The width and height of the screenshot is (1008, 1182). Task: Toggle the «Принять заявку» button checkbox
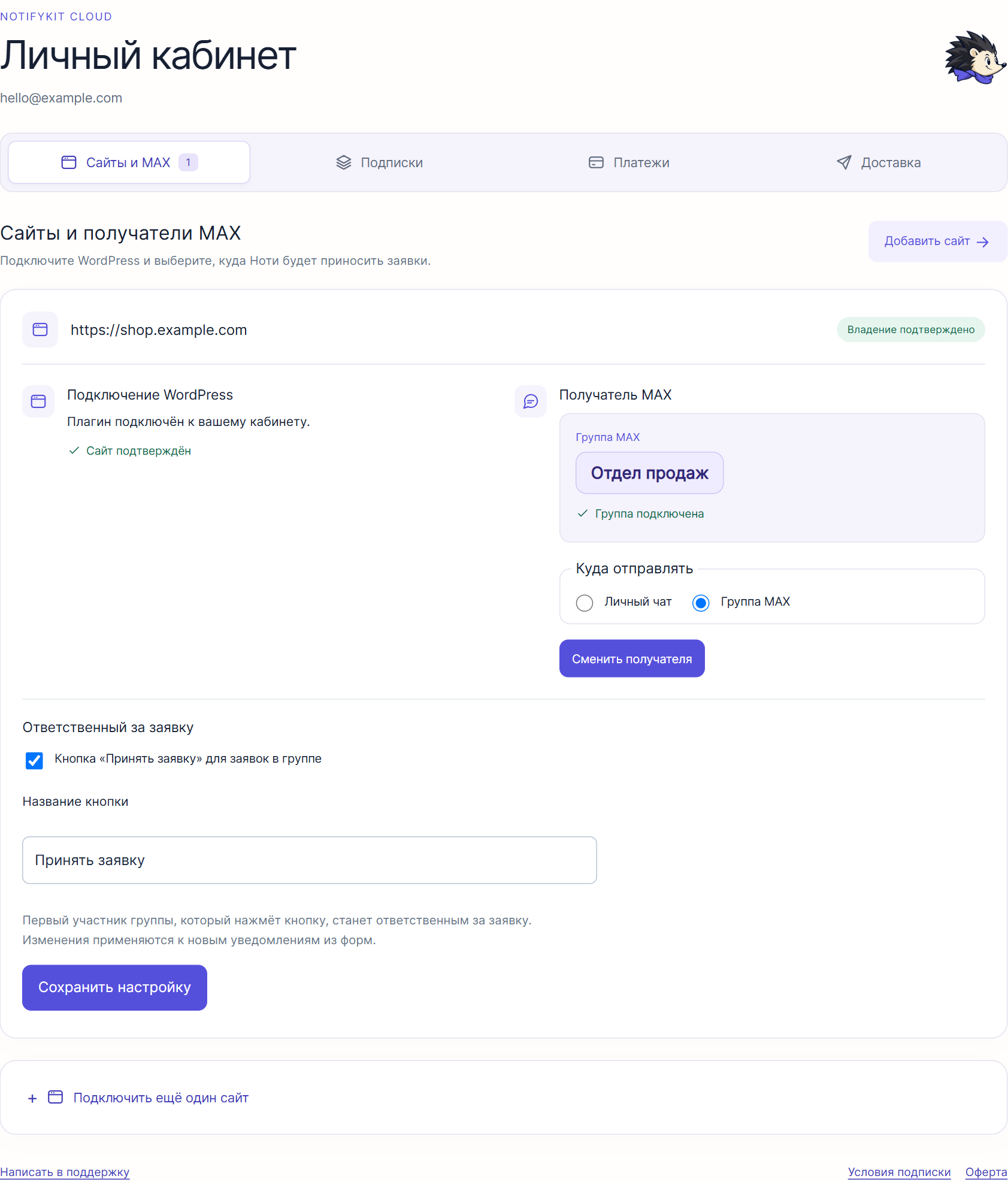[34, 760]
